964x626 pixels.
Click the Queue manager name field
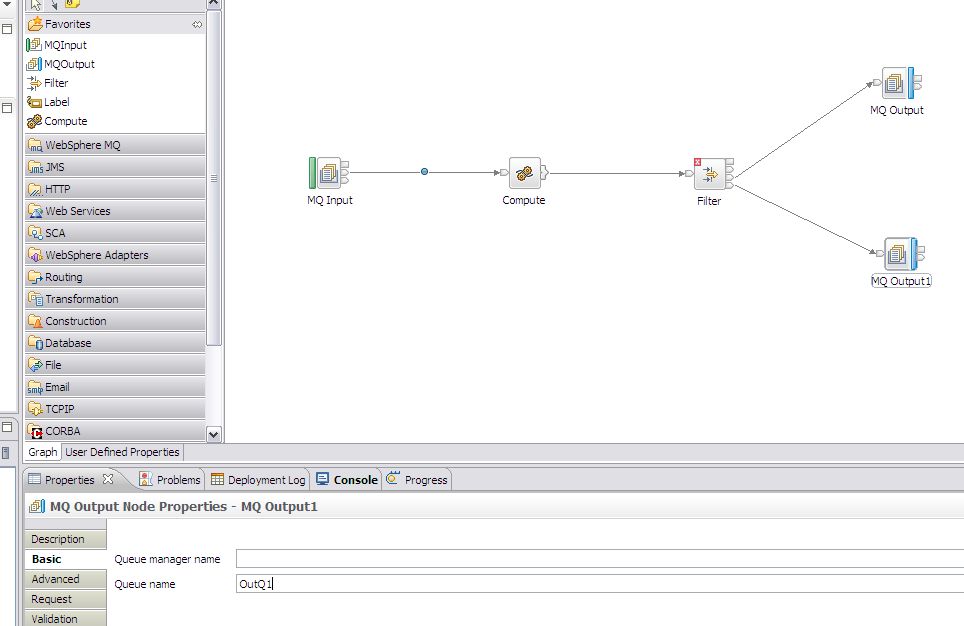point(599,559)
